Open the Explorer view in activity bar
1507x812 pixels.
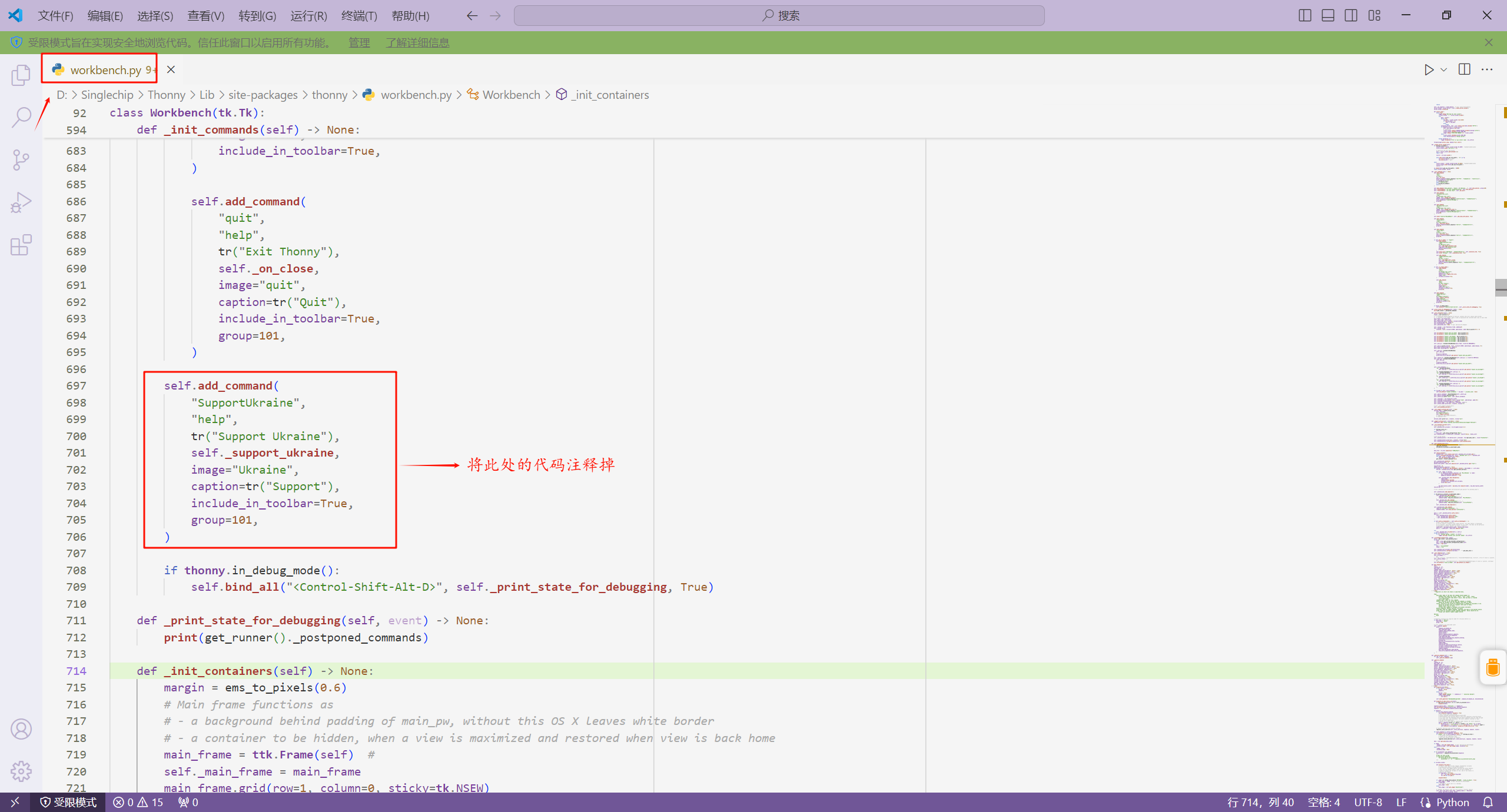(x=21, y=75)
